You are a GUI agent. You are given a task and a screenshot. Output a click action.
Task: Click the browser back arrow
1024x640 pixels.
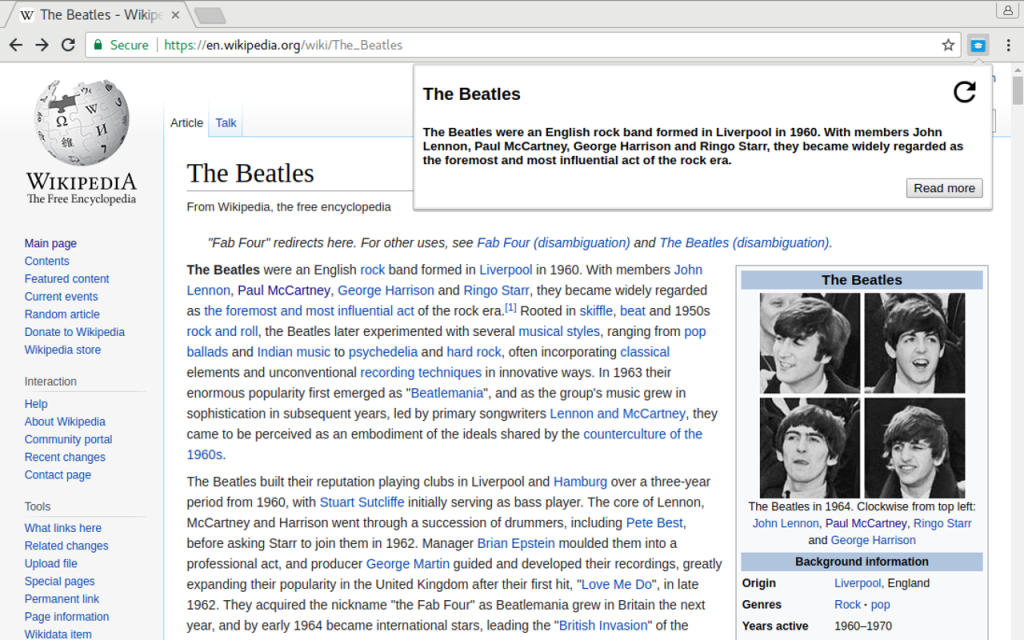tap(16, 45)
